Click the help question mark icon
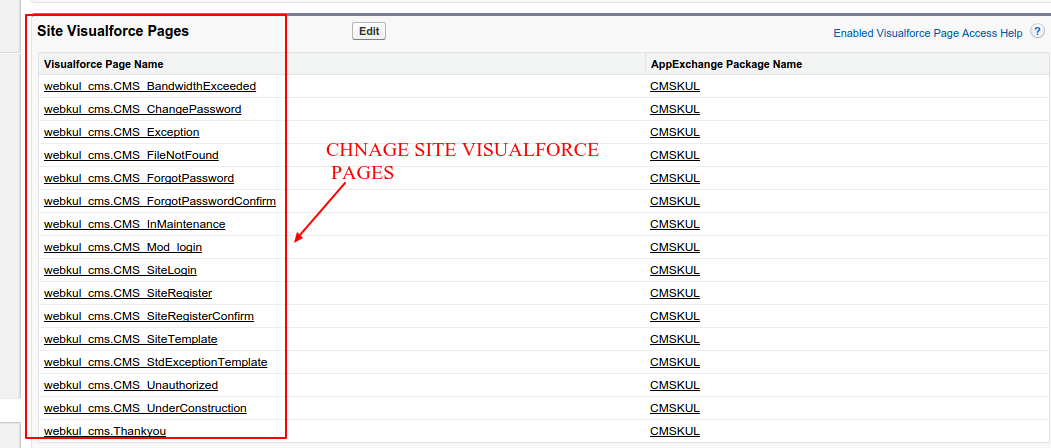Image resolution: width=1051 pixels, height=448 pixels. [x=1037, y=32]
